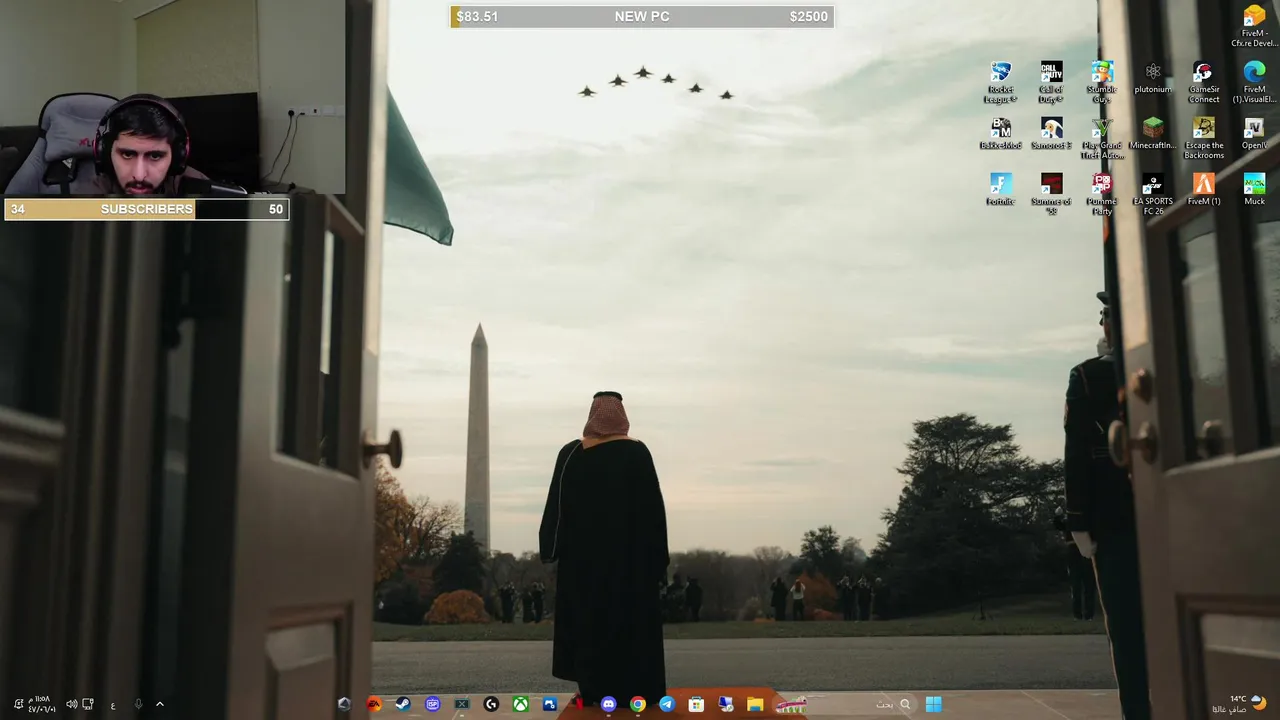Launch Fortnite from the desktop
1280x720 pixels.
click(x=1000, y=189)
